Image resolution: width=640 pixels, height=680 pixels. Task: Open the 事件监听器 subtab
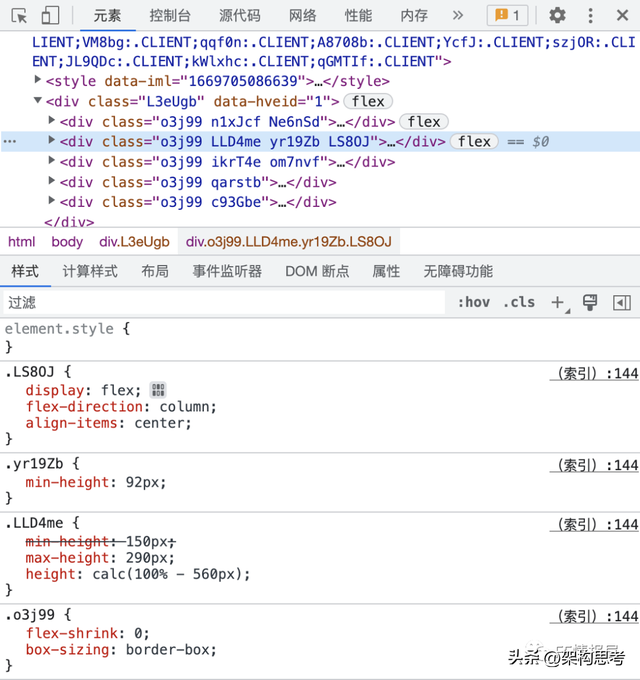coord(227,271)
